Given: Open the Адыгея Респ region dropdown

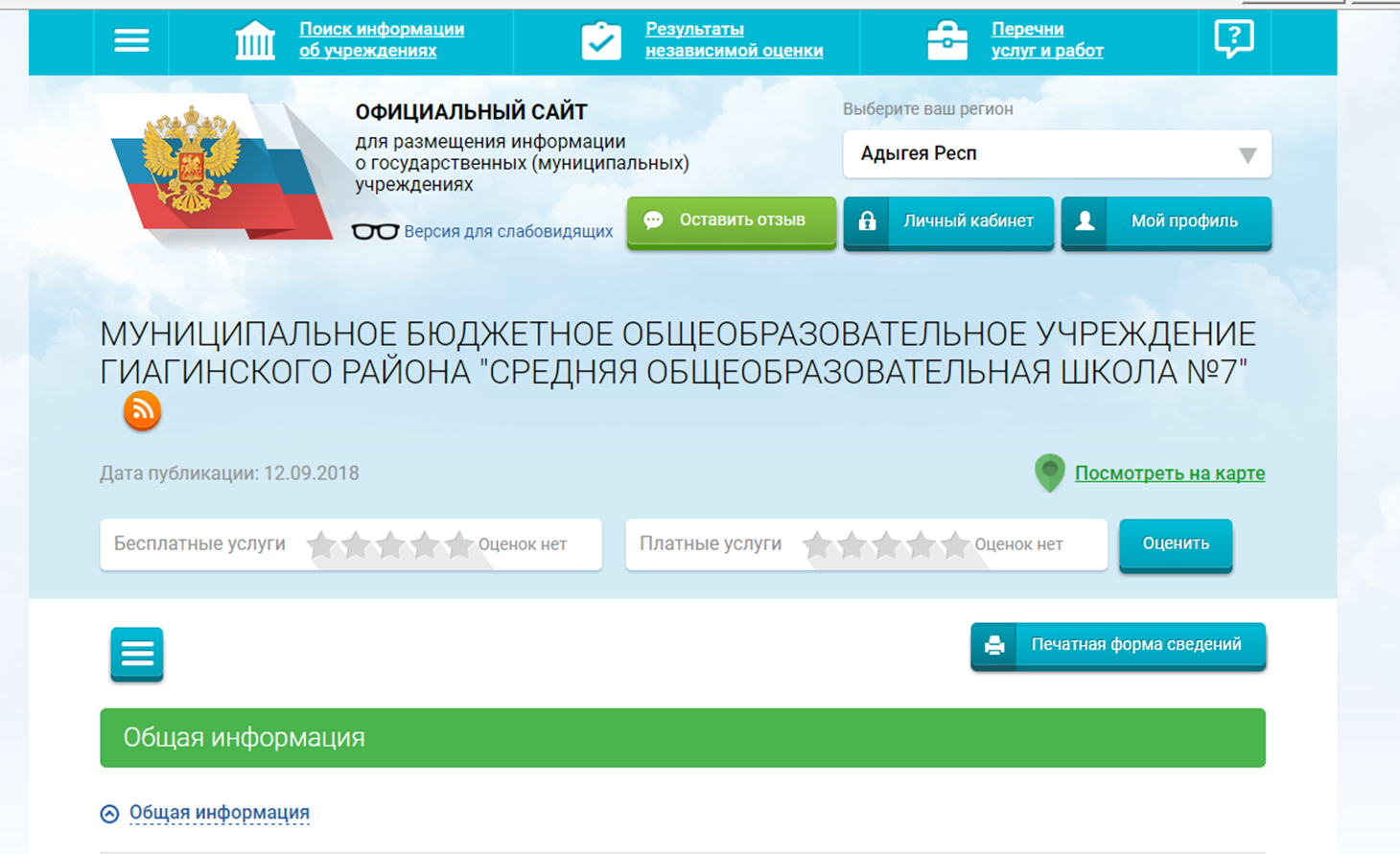Looking at the screenshot, I should (1057, 154).
